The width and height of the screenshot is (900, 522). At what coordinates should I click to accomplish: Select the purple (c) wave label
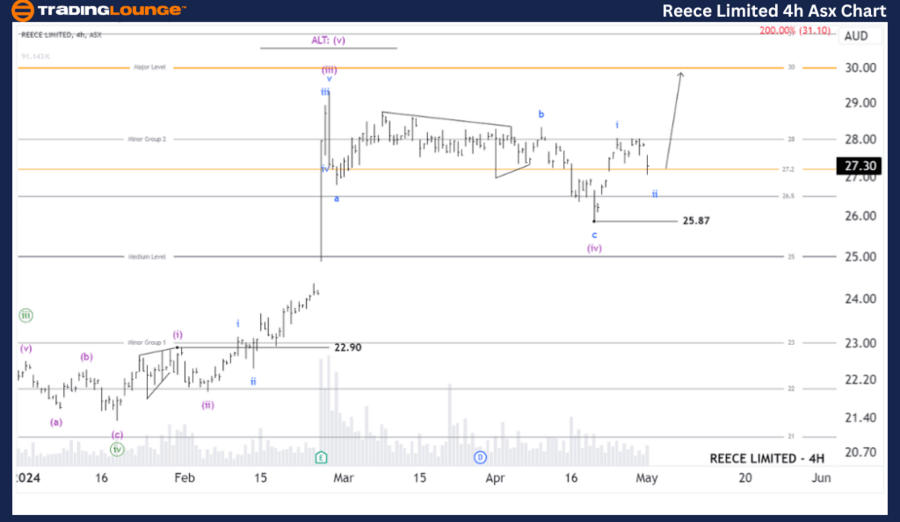(x=117, y=435)
